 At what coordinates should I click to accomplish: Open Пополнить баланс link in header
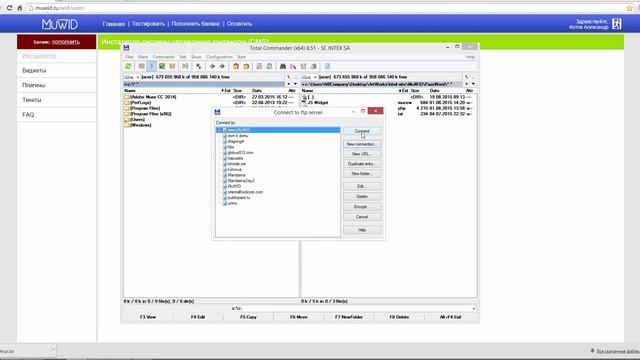pos(196,24)
